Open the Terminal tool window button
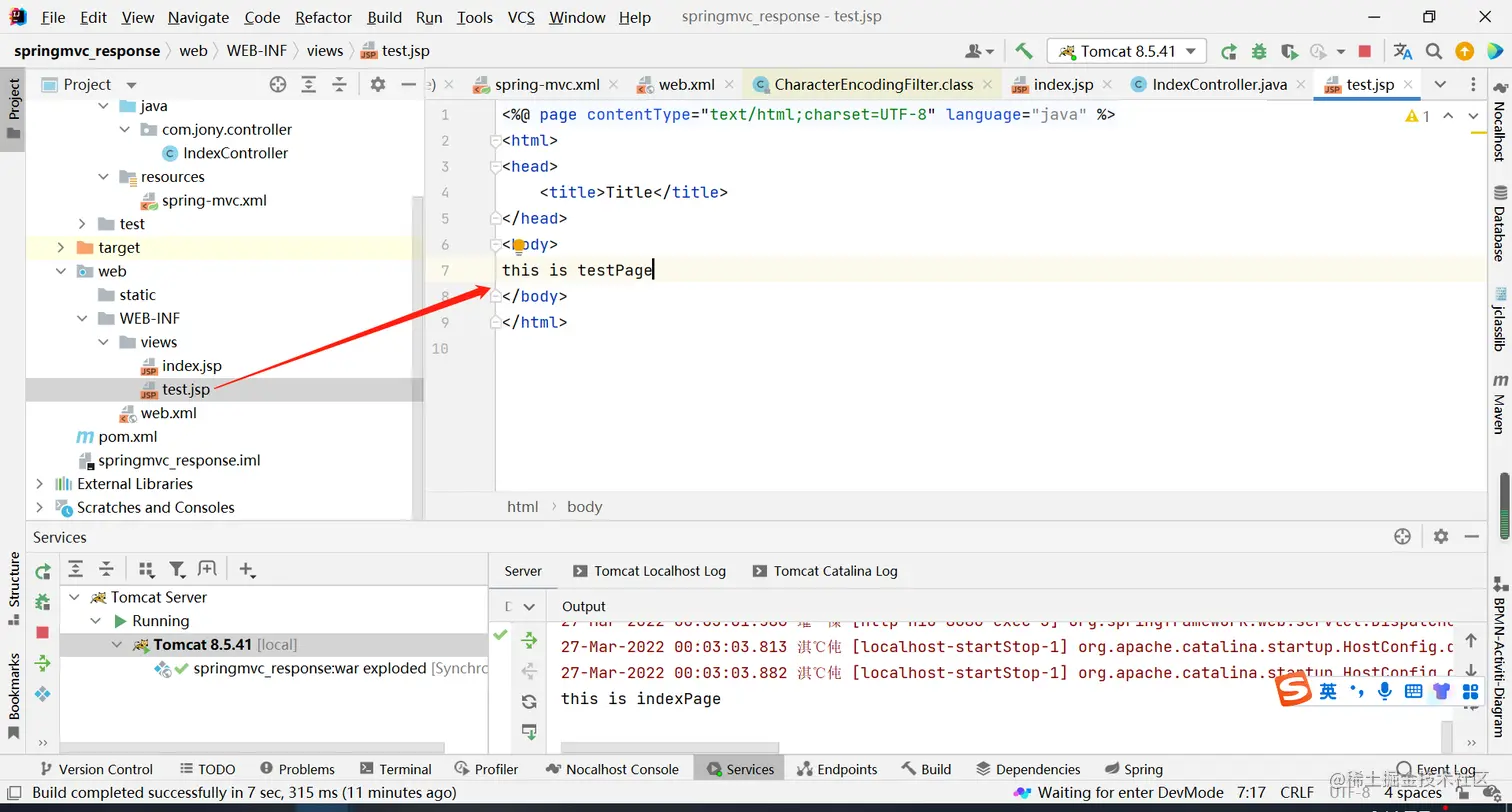This screenshot has width=1512, height=812. tap(395, 769)
